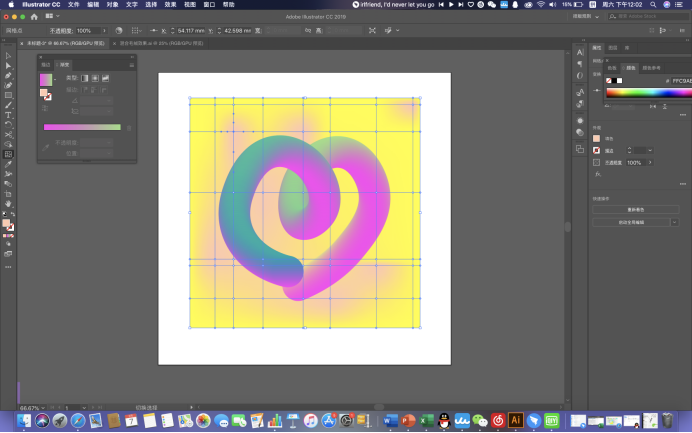
Task: Set gradient type to linear
Action: [84, 78]
